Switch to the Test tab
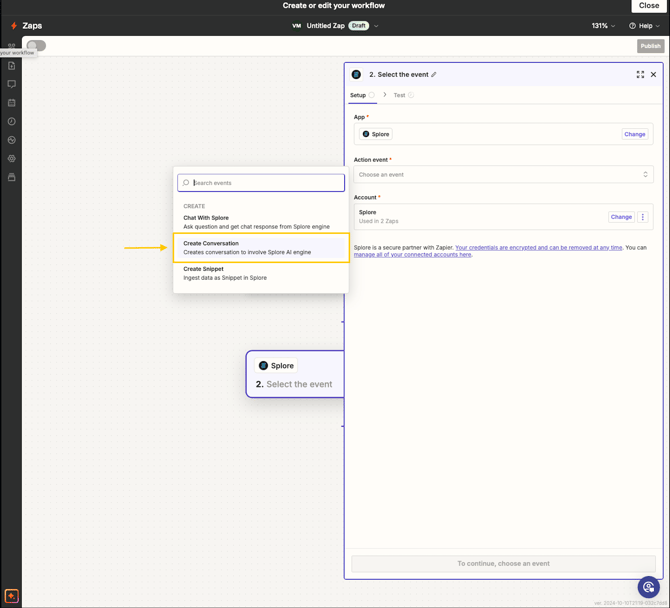 403,95
